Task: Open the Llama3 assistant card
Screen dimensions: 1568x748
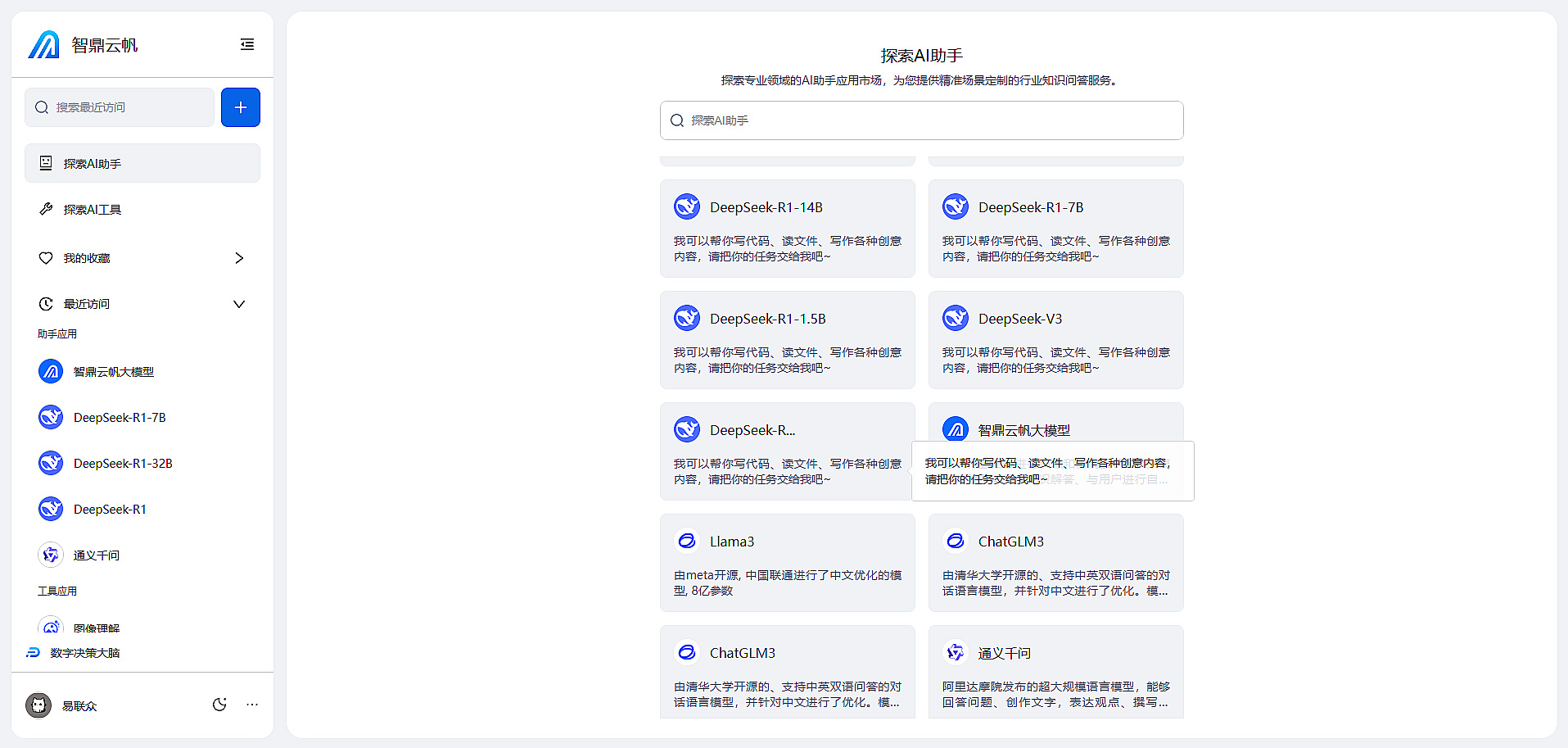Action: (788, 563)
